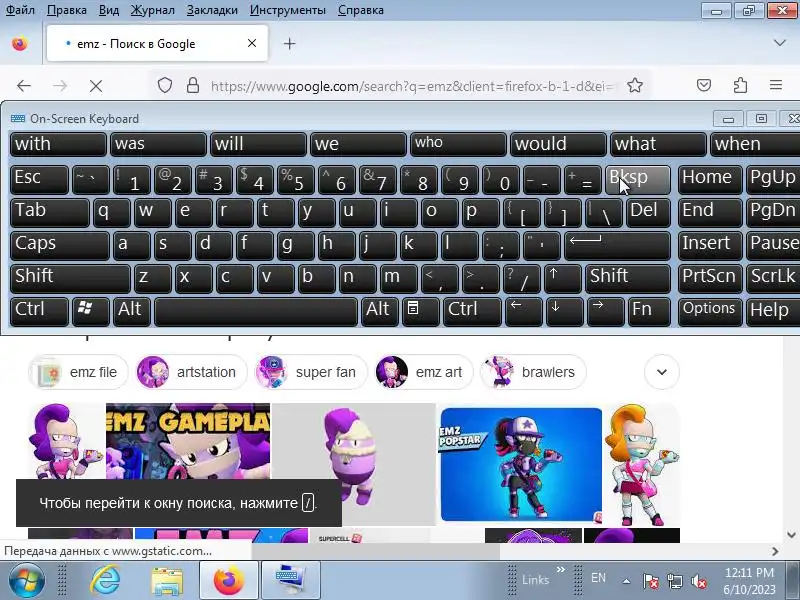Stop loading the current page
Screen dimensions: 800x600
point(95,86)
